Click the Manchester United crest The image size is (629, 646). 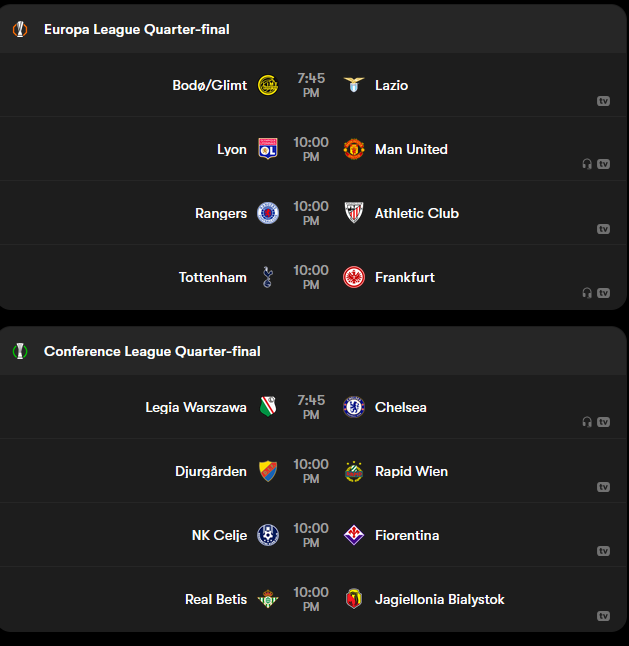click(354, 149)
